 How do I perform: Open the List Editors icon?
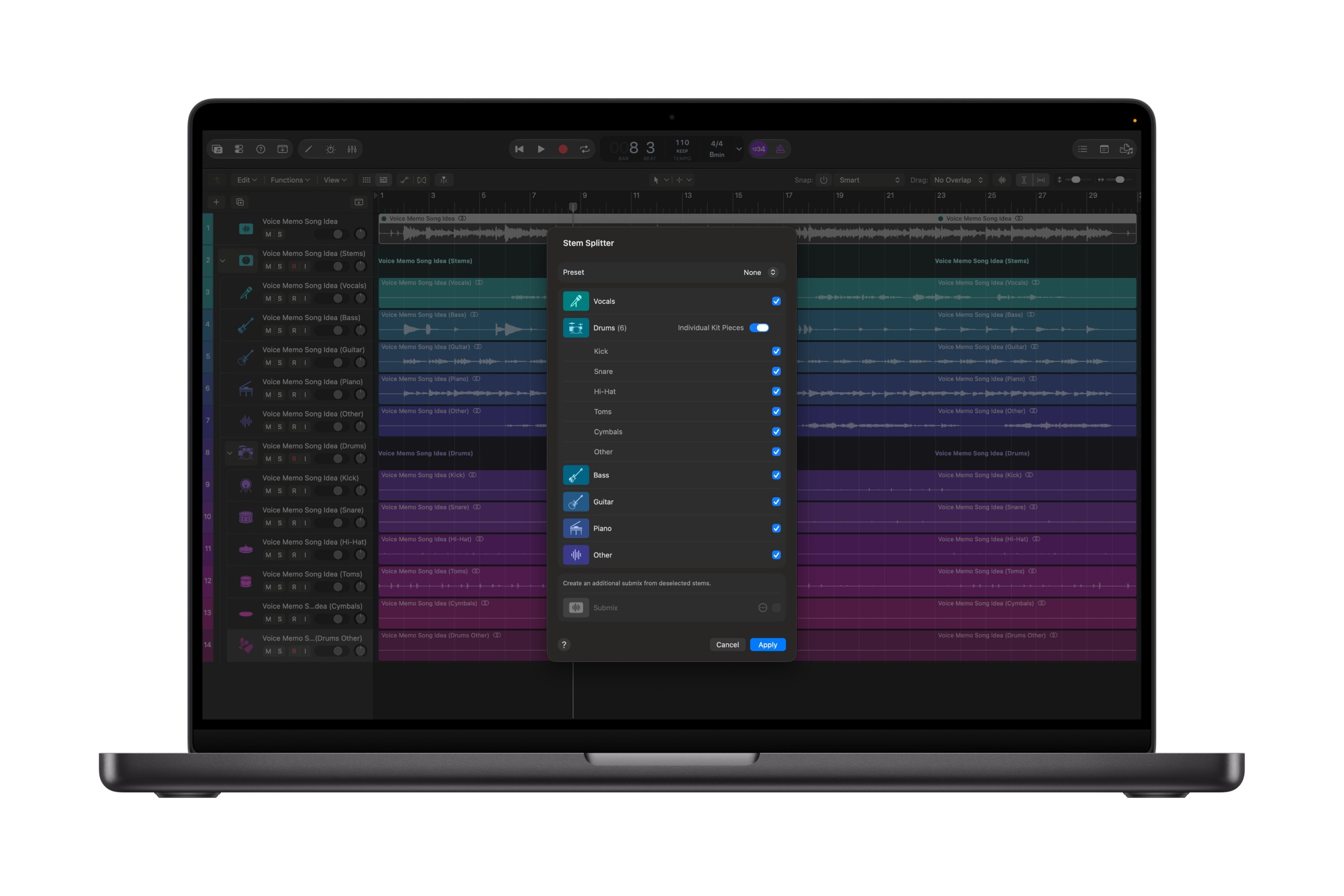[1082, 149]
